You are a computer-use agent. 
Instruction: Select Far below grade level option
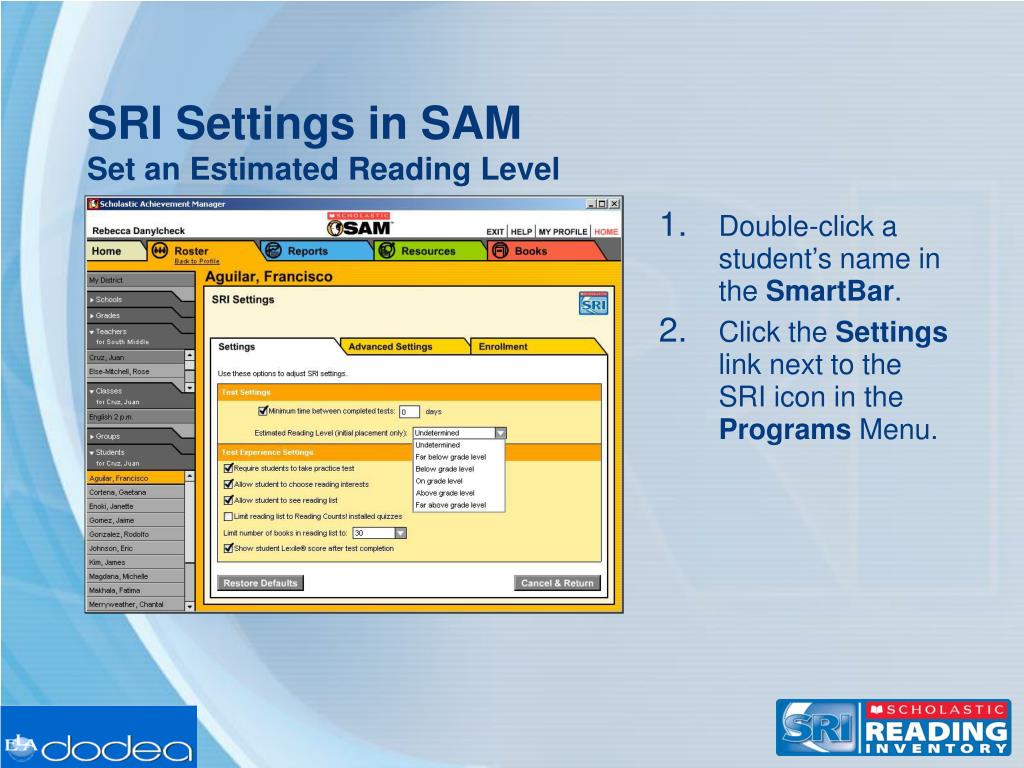(x=459, y=457)
